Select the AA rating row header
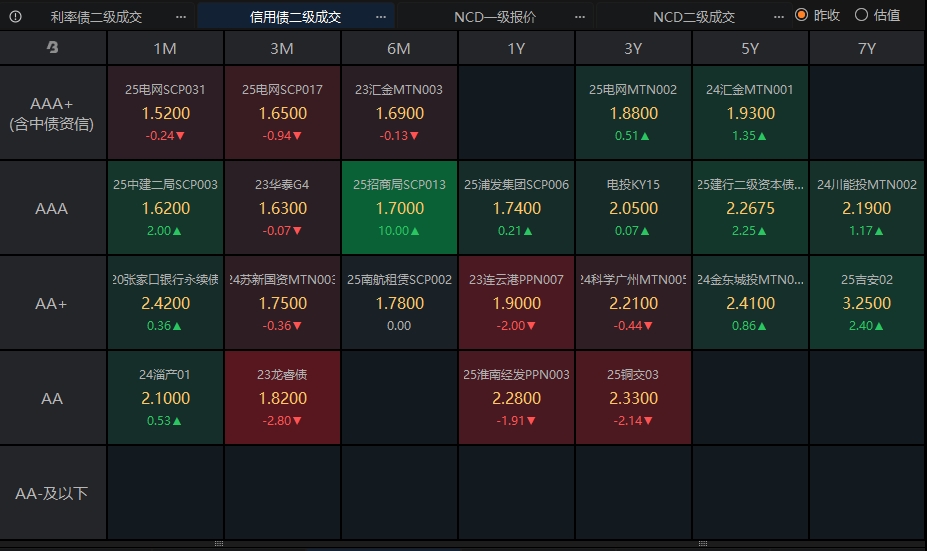927x551 pixels. pyautogui.click(x=53, y=398)
